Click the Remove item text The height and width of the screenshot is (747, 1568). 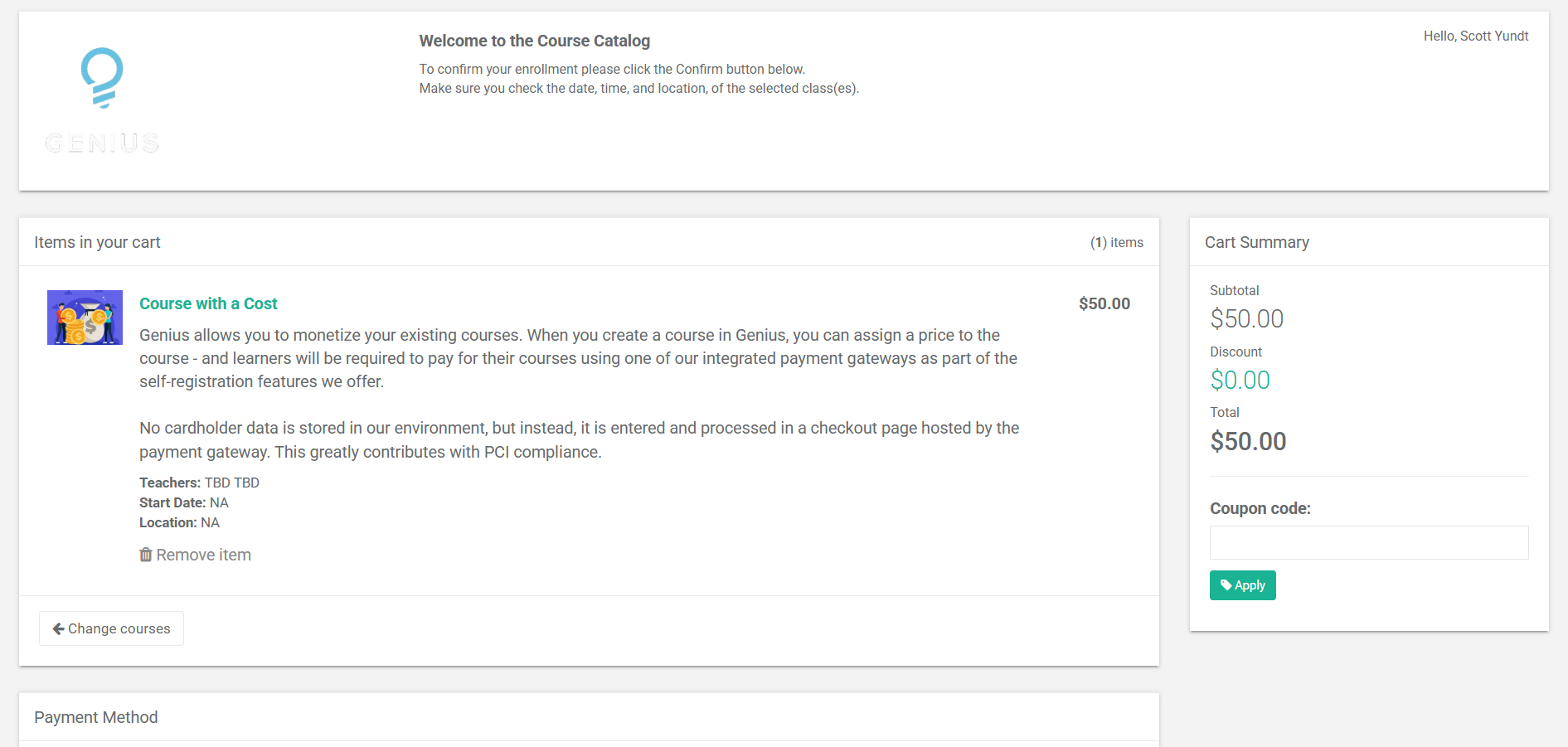click(x=204, y=555)
